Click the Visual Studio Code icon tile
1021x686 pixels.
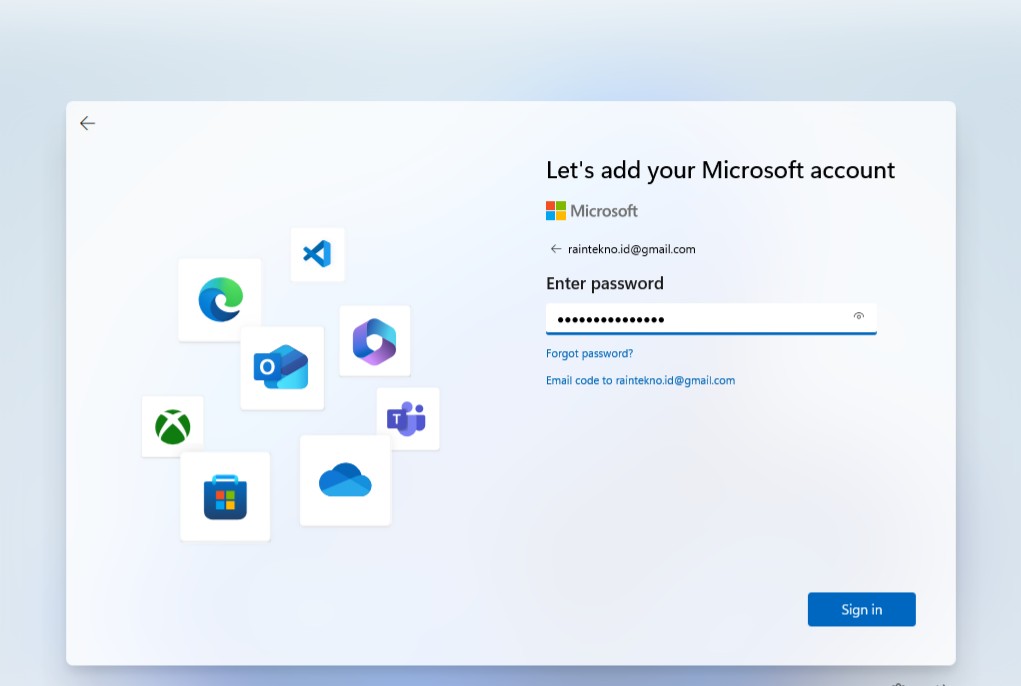(x=317, y=254)
